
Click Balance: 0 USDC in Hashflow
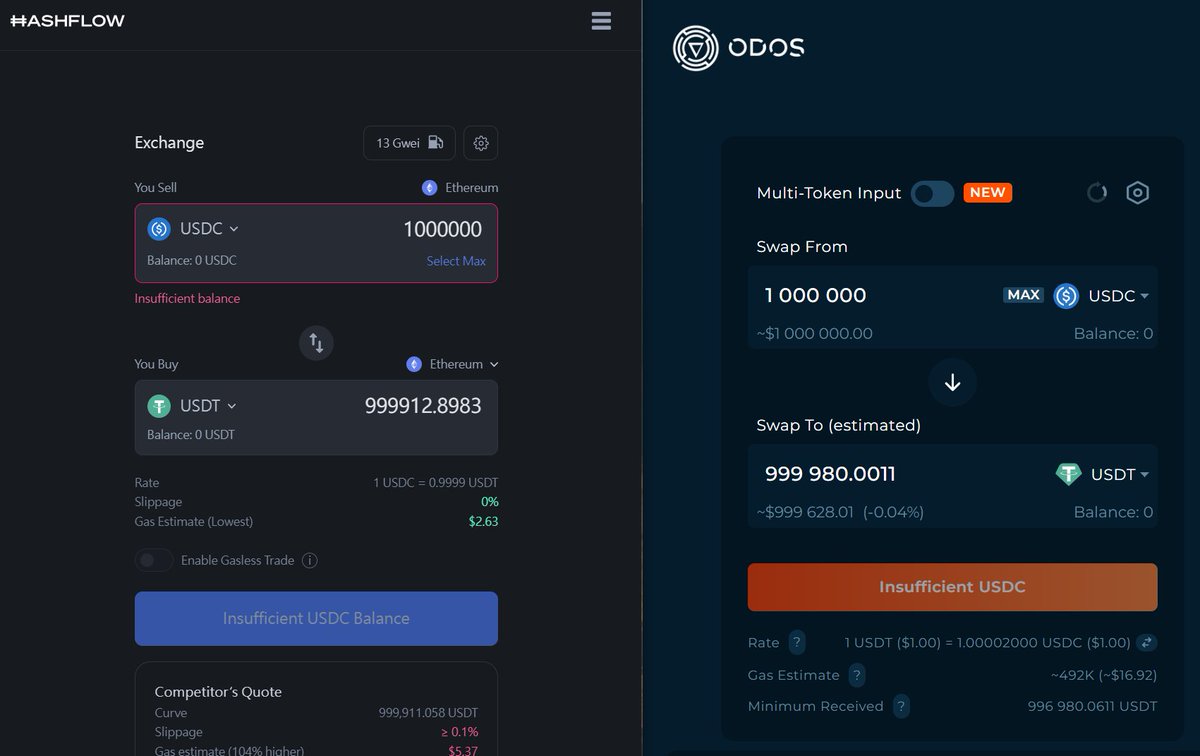coord(192,261)
